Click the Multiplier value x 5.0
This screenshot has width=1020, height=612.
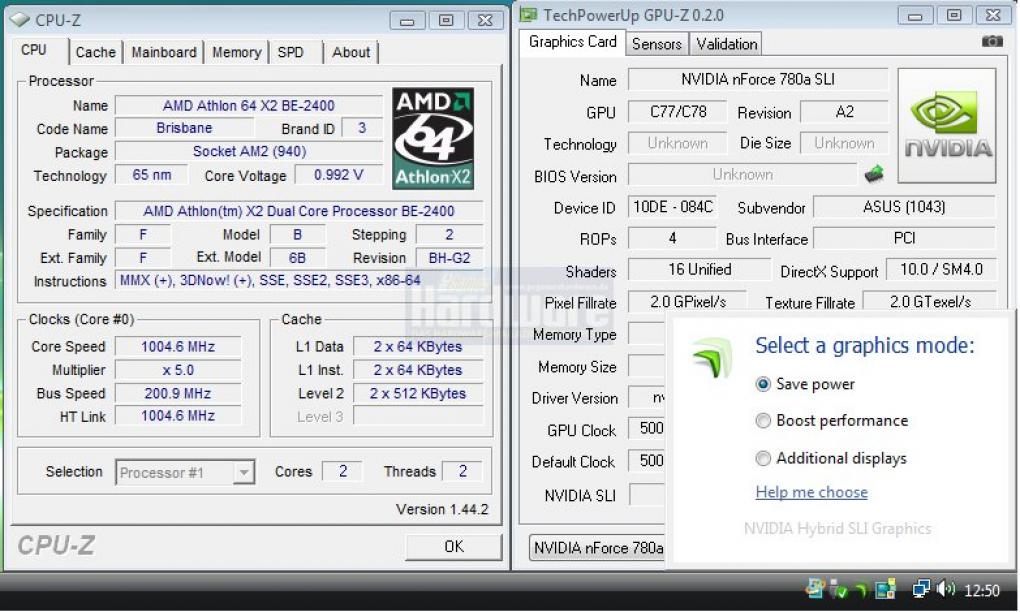pyautogui.click(x=178, y=370)
